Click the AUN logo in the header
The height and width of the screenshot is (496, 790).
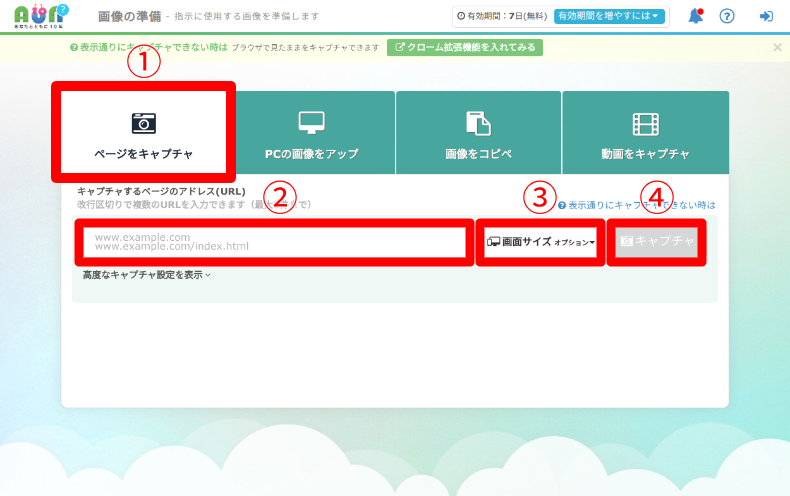click(41, 16)
